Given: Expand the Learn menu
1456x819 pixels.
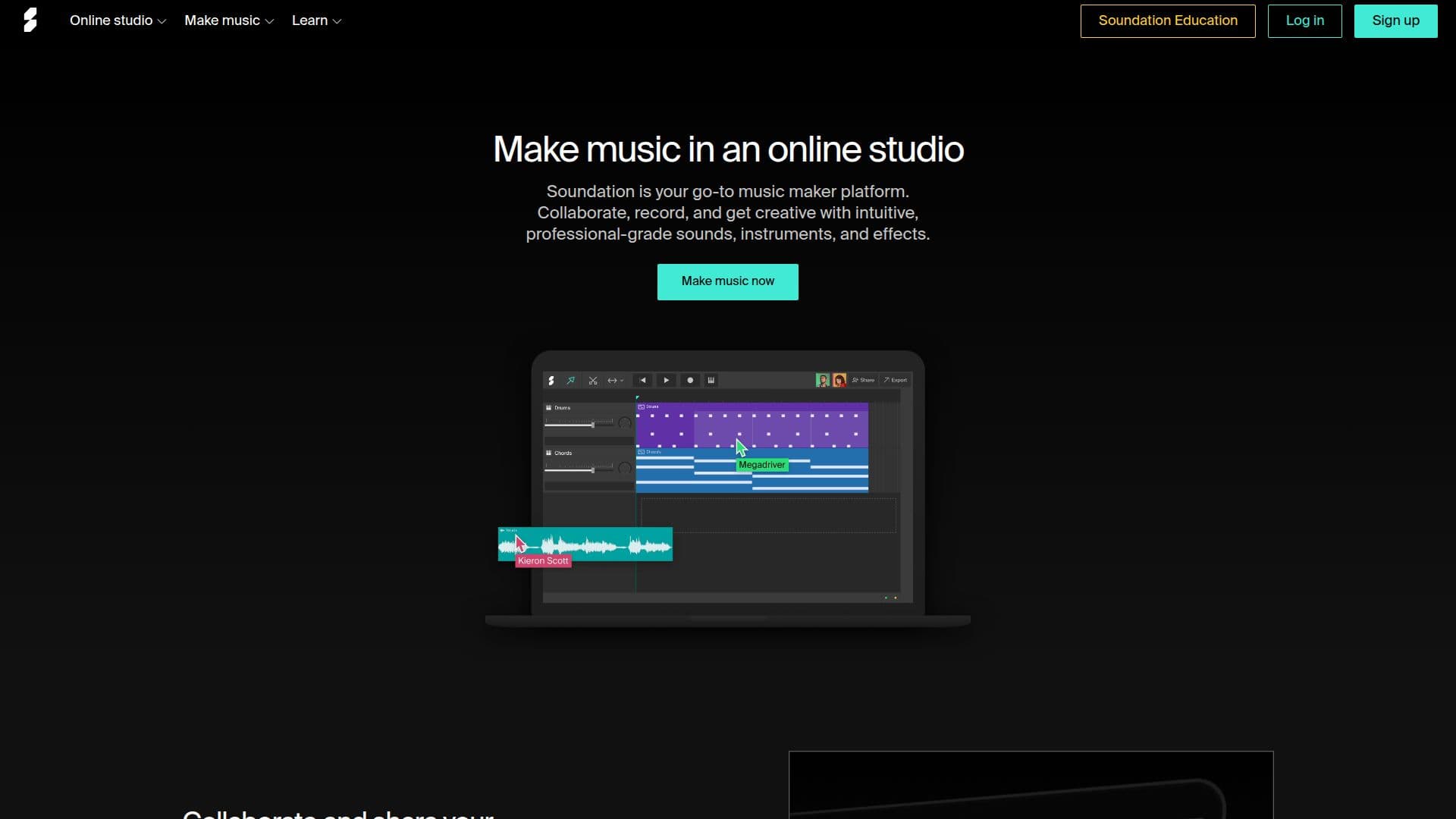Looking at the screenshot, I should (x=317, y=20).
